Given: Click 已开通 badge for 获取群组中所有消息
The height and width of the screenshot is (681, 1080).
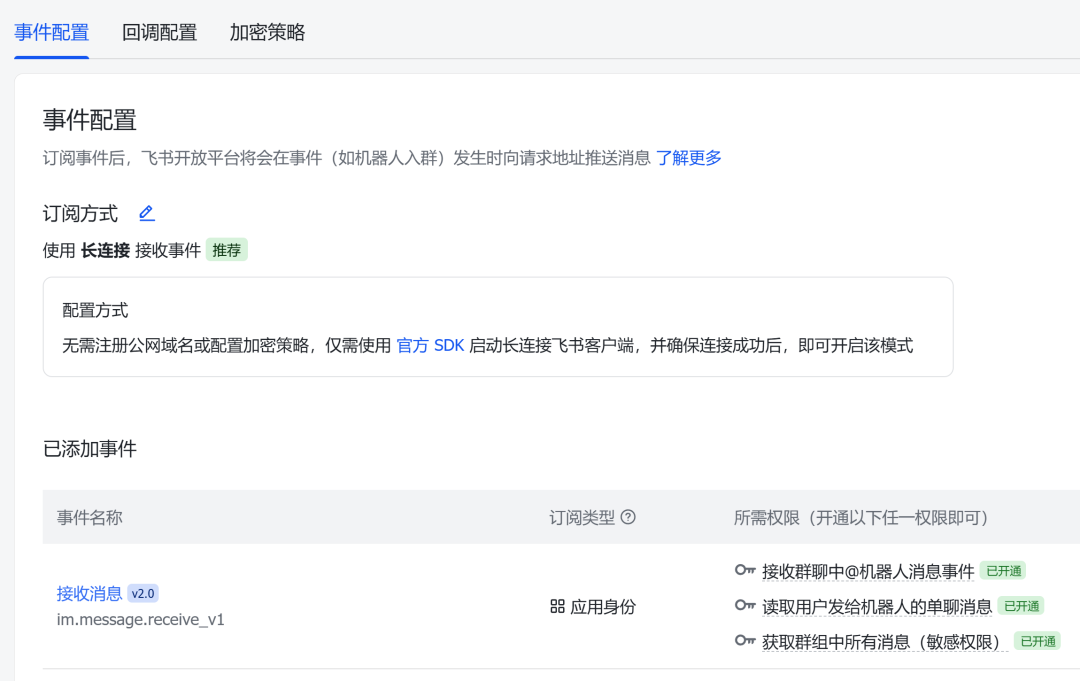Looking at the screenshot, I should pyautogui.click(x=1036, y=641).
